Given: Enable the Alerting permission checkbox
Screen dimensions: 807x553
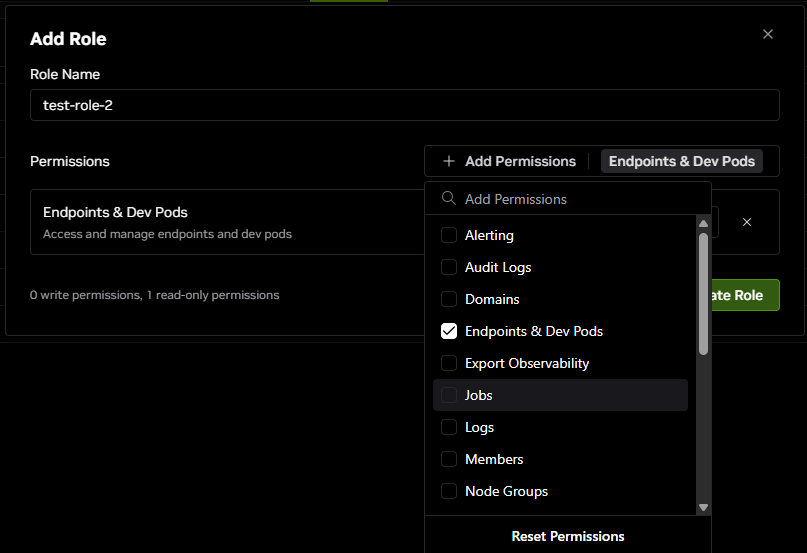Looking at the screenshot, I should click(x=449, y=236).
